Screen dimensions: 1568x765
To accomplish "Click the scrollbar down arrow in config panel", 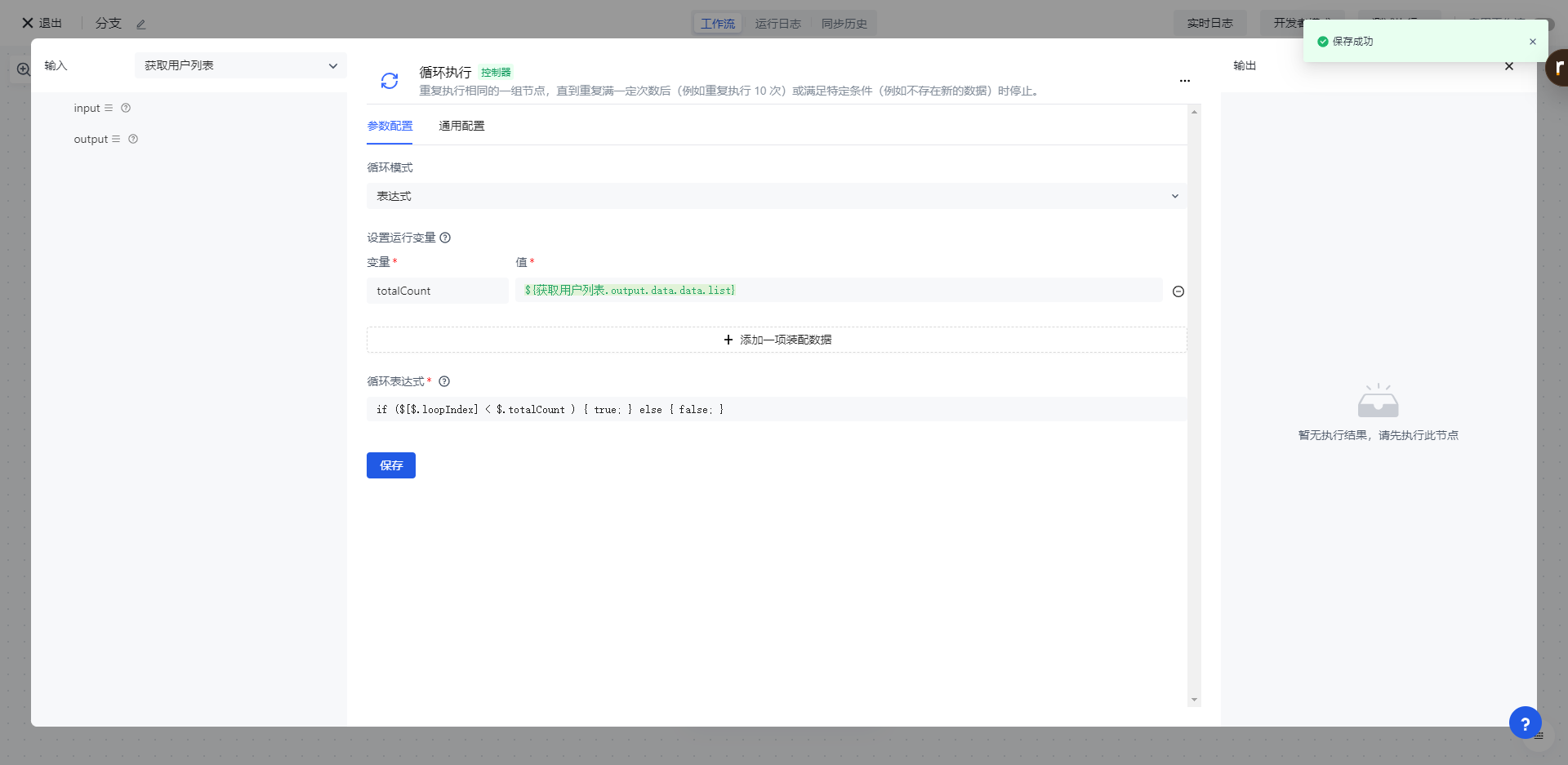I will click(x=1194, y=700).
